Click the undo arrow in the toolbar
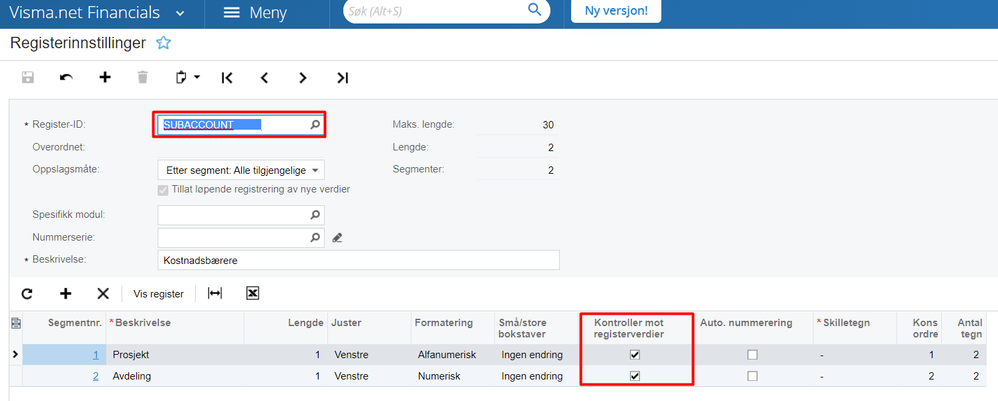This screenshot has width=998, height=401. 66,77
